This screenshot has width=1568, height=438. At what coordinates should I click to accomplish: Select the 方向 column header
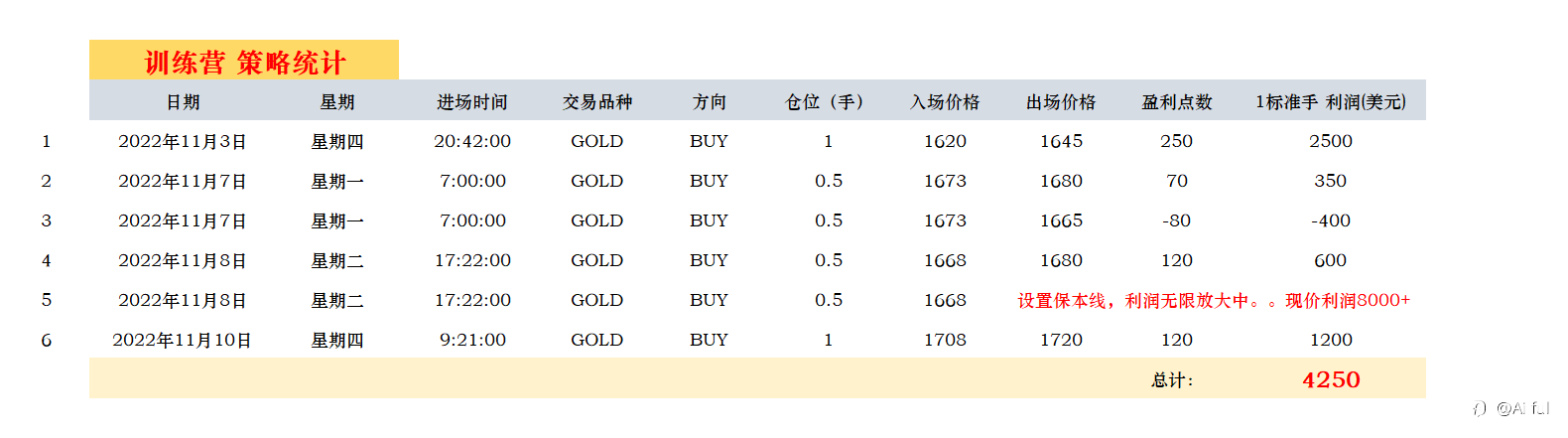coord(710,101)
